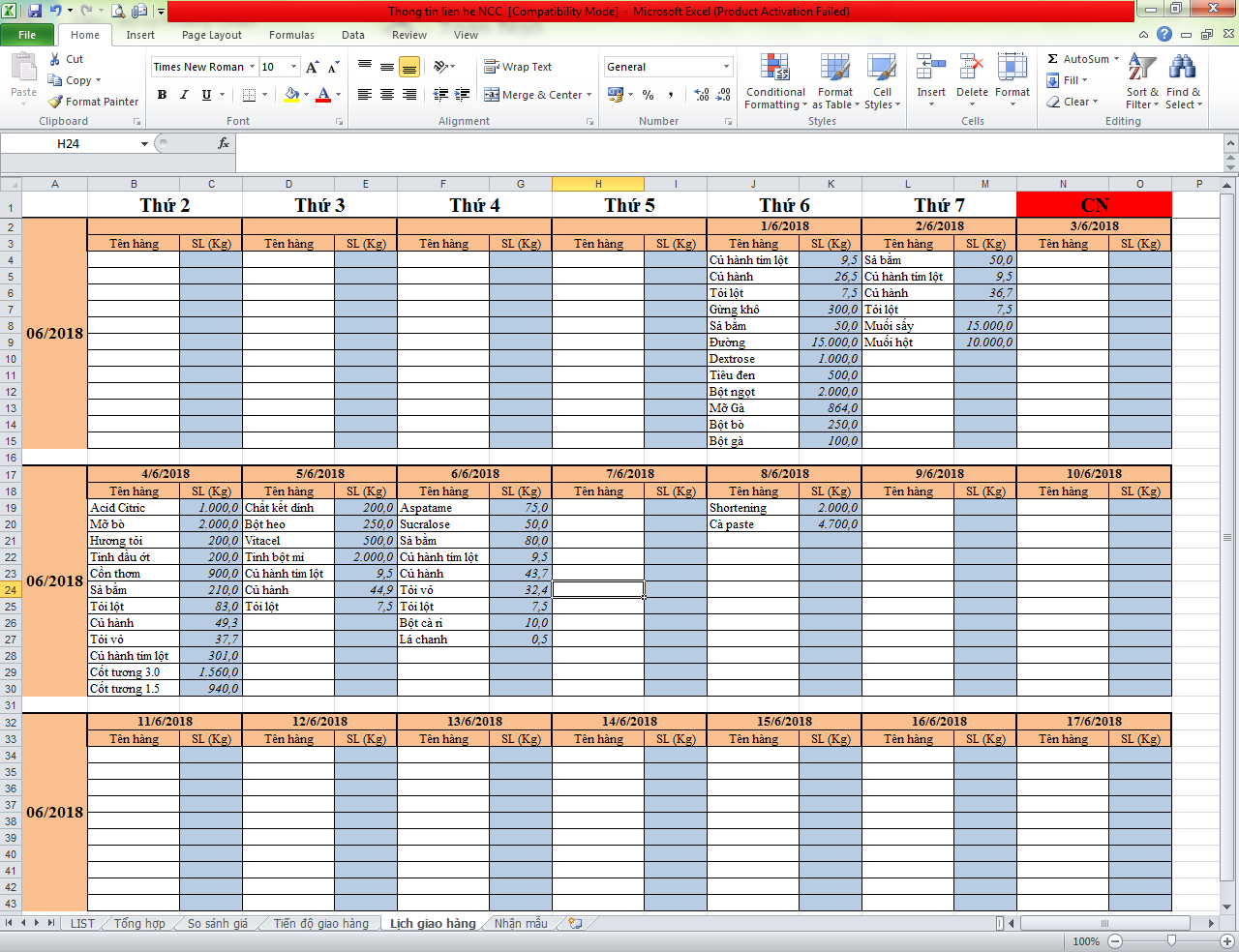
Task: Switch to the Tổng hợp sheet tab
Action: pos(139,923)
